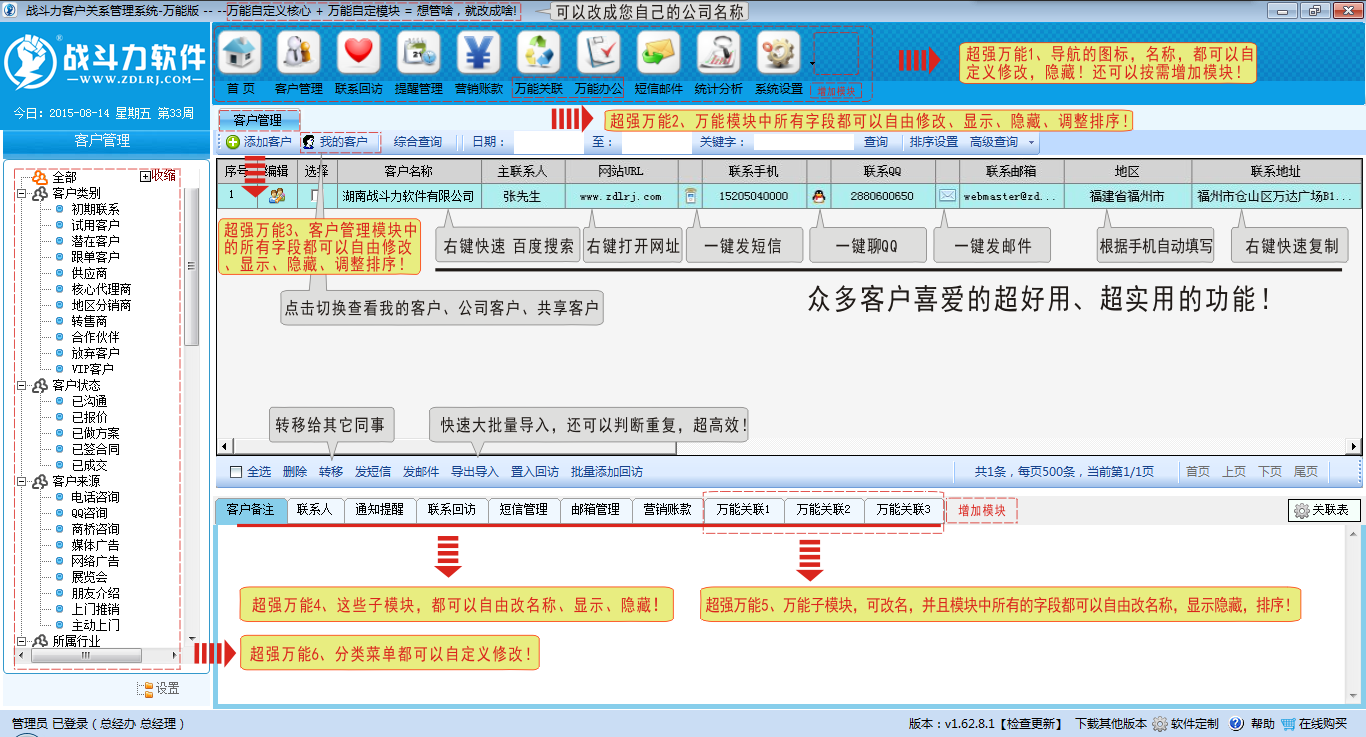Click the 导出导入 link

coord(475,472)
